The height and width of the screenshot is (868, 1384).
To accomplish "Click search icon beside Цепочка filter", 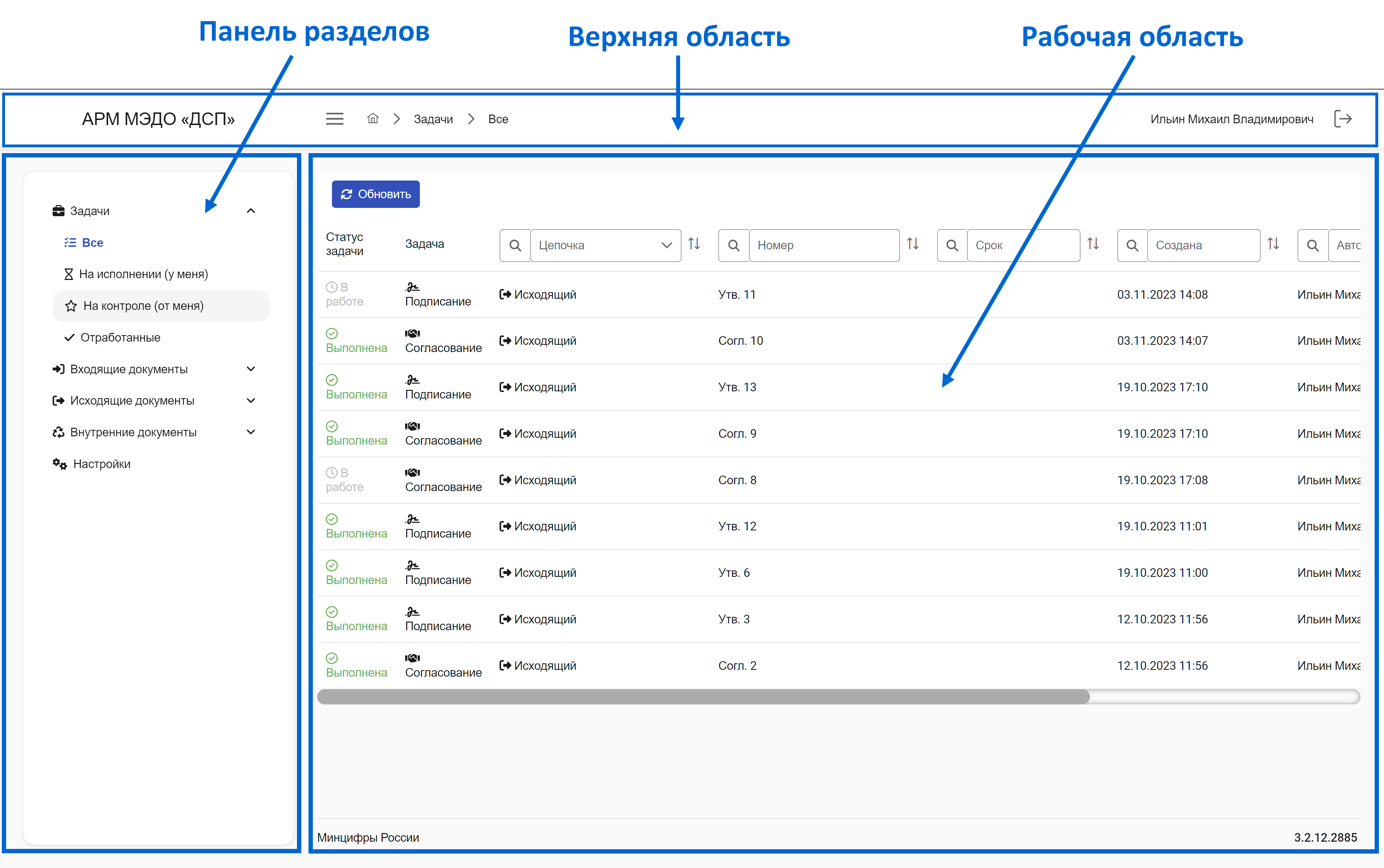I will point(515,245).
